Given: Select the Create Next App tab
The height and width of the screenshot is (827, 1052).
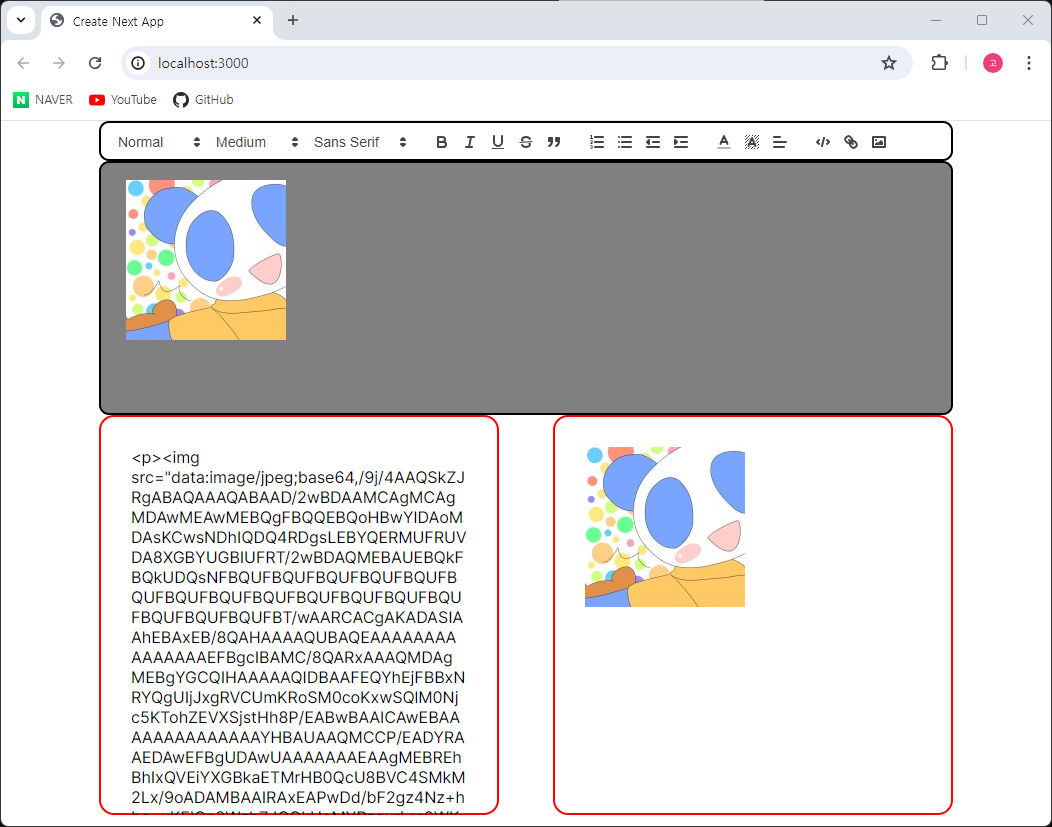Looking at the screenshot, I should 157,21.
